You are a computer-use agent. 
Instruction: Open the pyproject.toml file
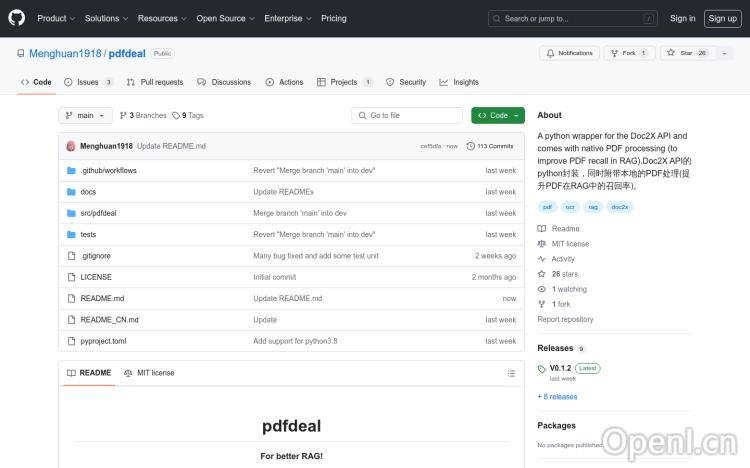(x=103, y=341)
